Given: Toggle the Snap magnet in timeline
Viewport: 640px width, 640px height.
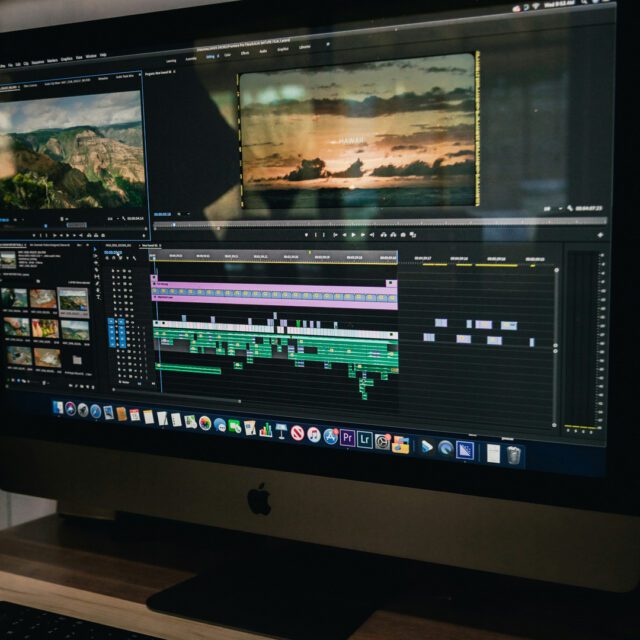Looking at the screenshot, I should [114, 258].
